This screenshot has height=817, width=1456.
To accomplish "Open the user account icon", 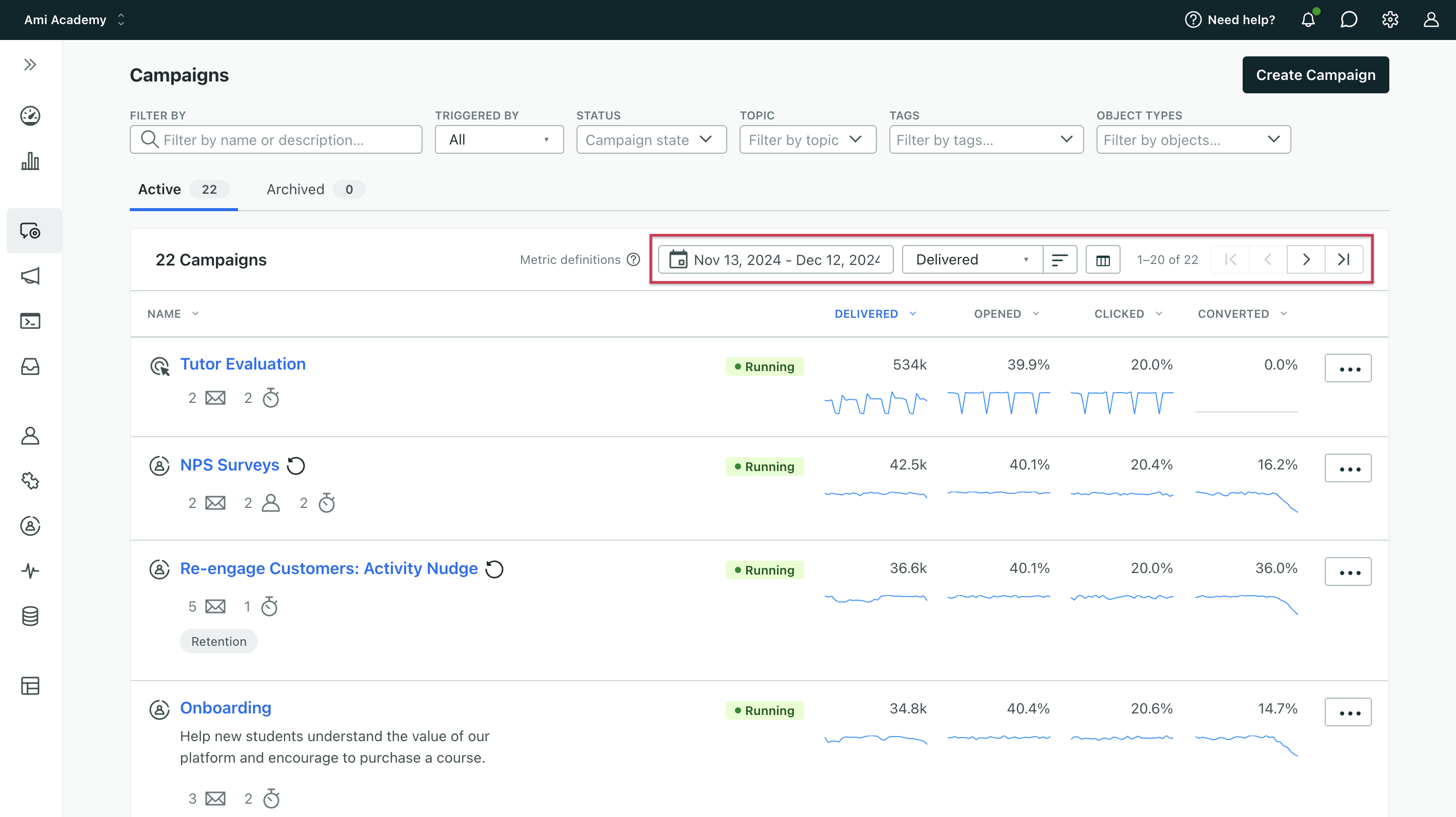I will 1430,20.
